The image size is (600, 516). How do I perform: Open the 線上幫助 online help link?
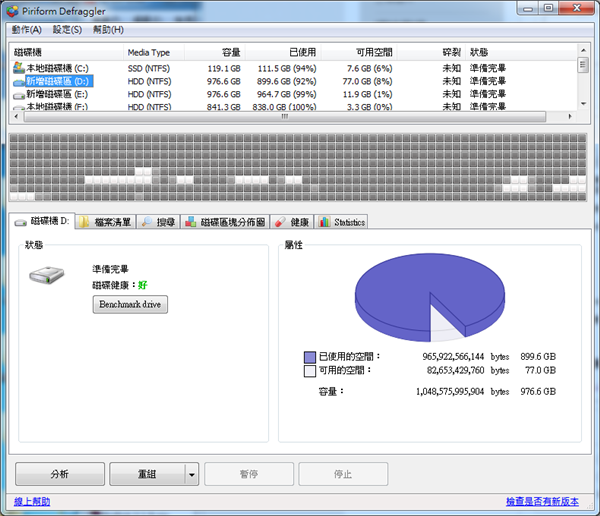click(30, 502)
